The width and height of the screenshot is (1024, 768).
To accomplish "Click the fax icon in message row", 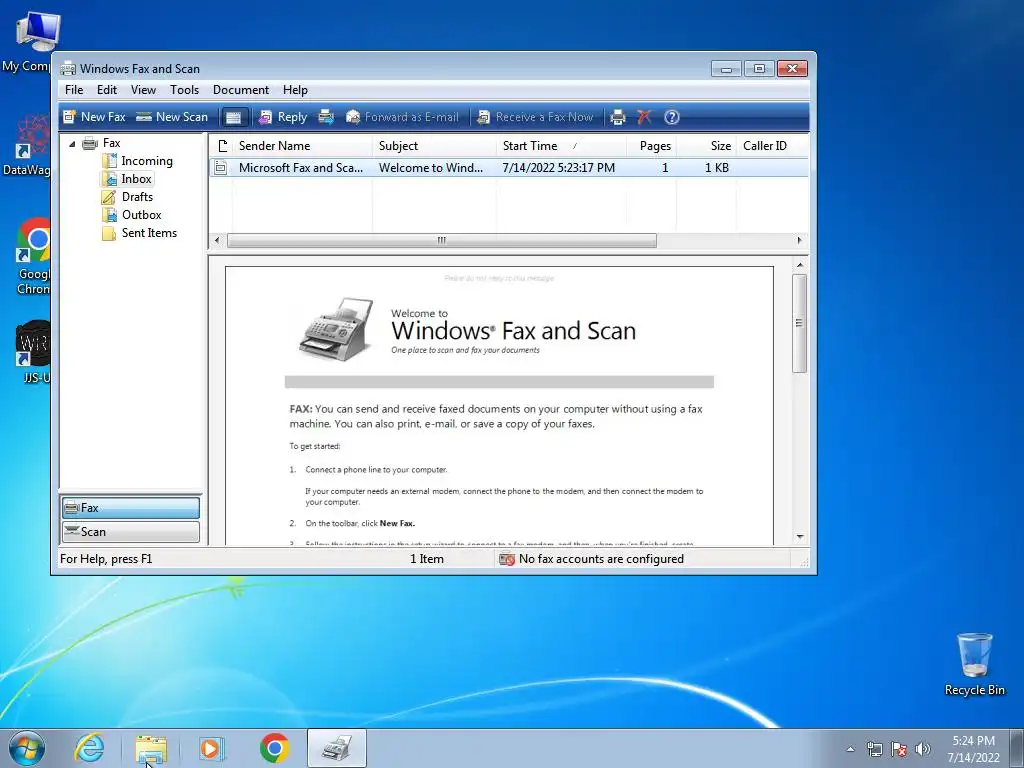I will tap(221, 168).
